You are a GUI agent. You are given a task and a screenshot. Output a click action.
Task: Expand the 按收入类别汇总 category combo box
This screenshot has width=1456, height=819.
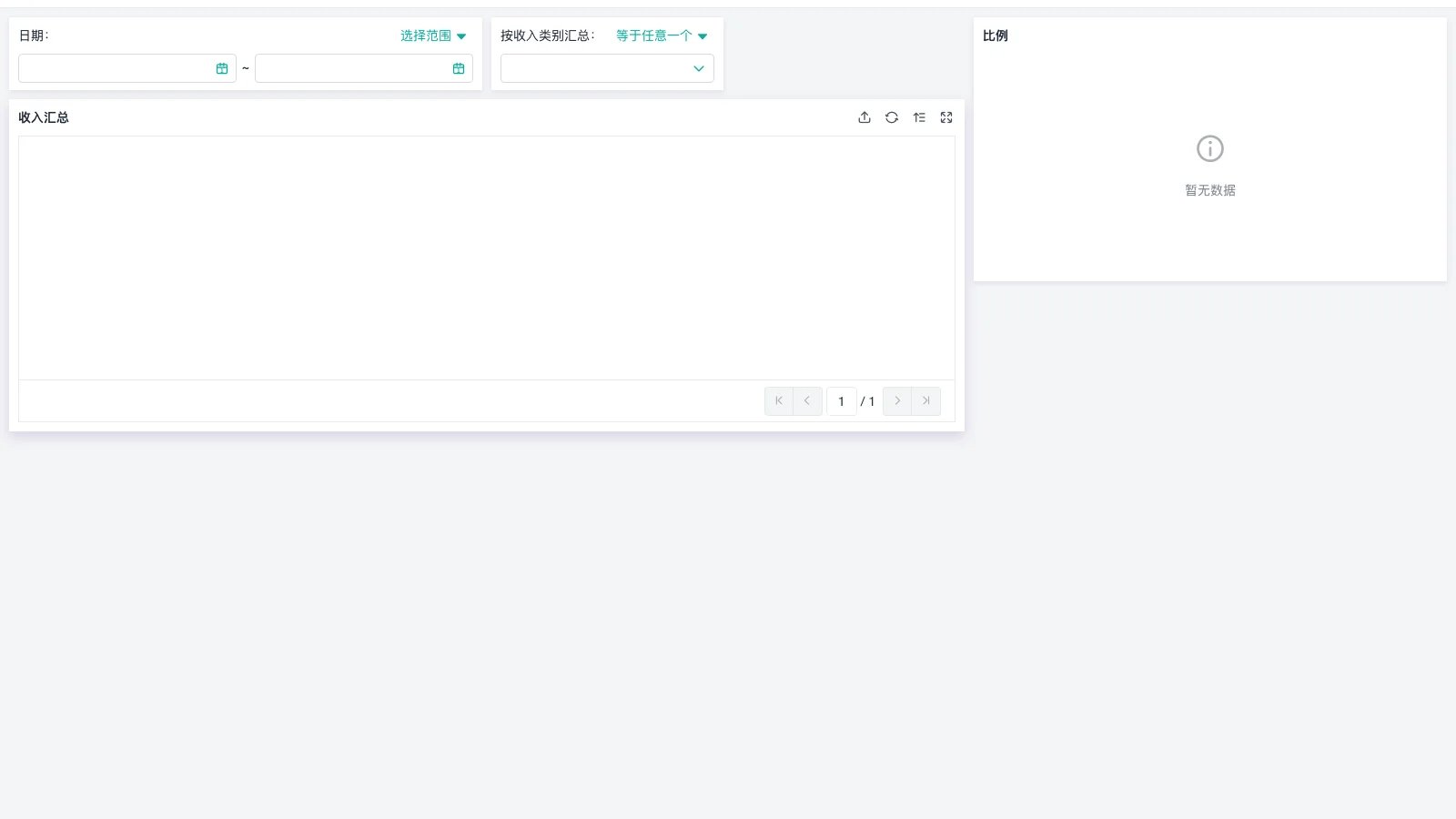(607, 68)
